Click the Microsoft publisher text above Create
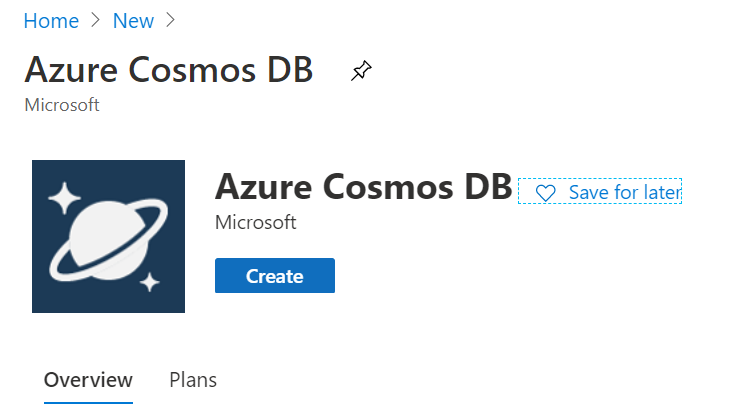 tap(256, 222)
